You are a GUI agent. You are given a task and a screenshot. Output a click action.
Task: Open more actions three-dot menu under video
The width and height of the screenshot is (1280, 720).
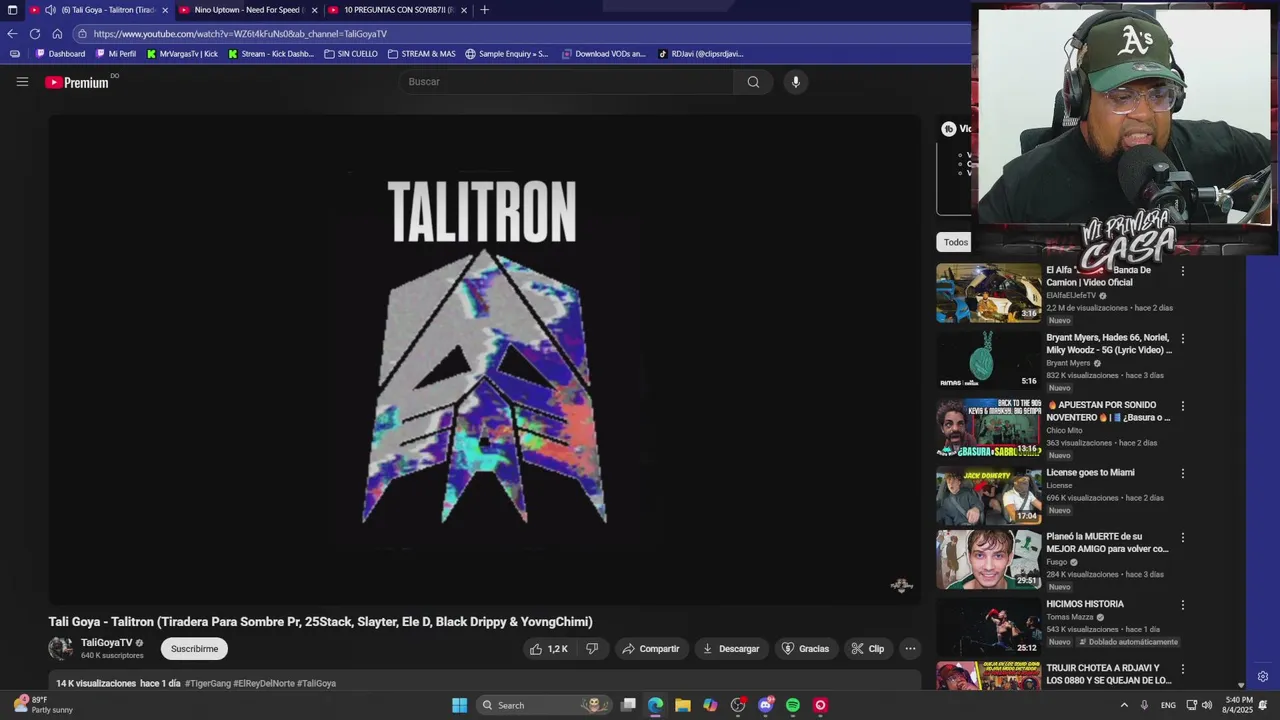[910, 649]
